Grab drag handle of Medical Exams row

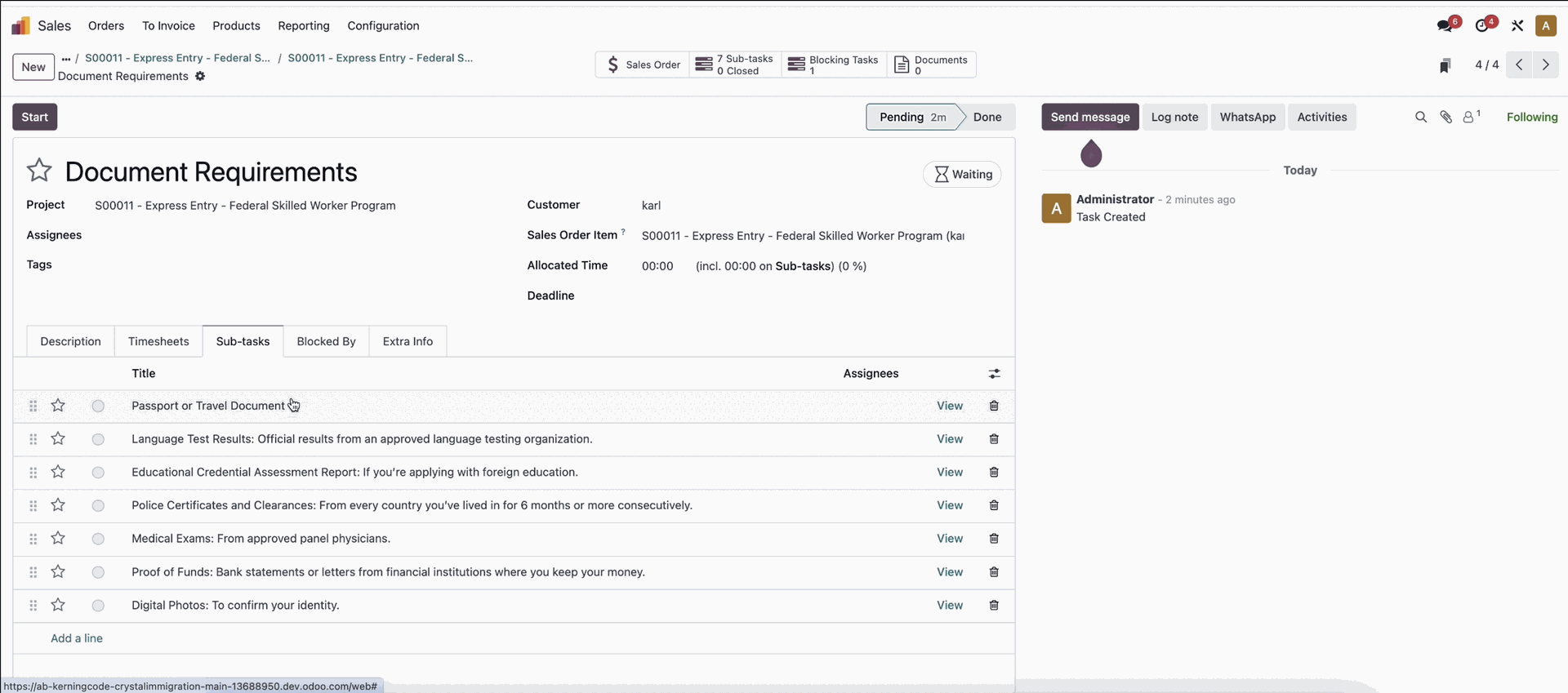(x=33, y=539)
